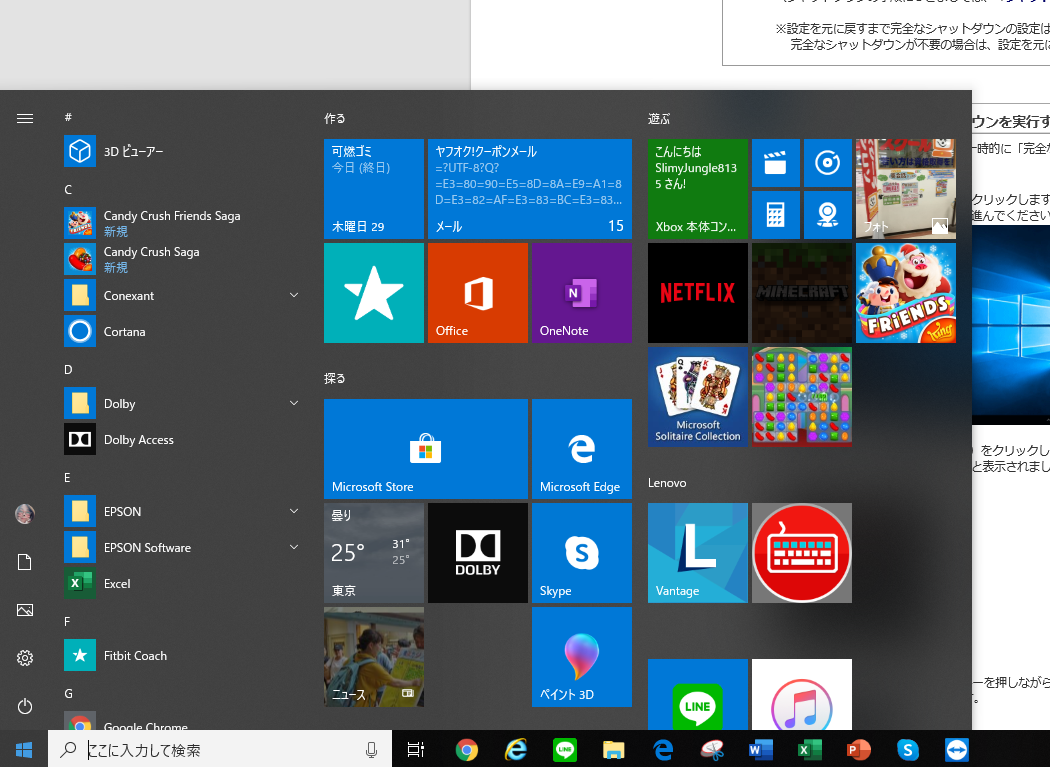Open Task View on the taskbar

pos(416,750)
